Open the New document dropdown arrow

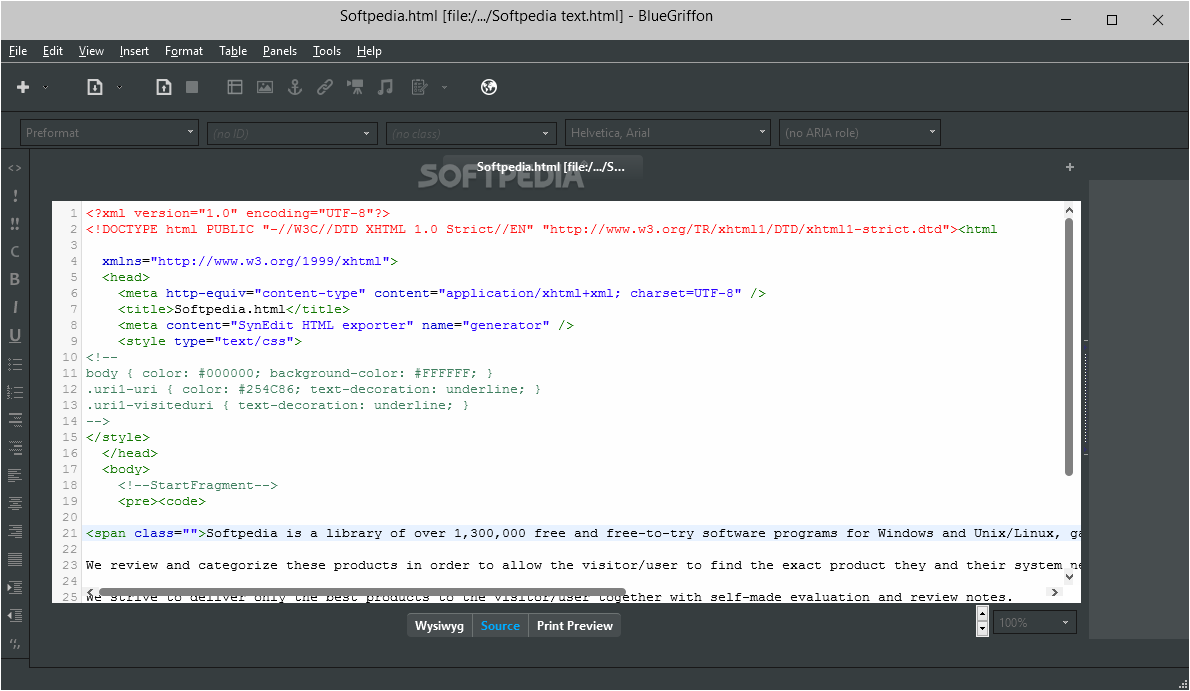coord(46,87)
